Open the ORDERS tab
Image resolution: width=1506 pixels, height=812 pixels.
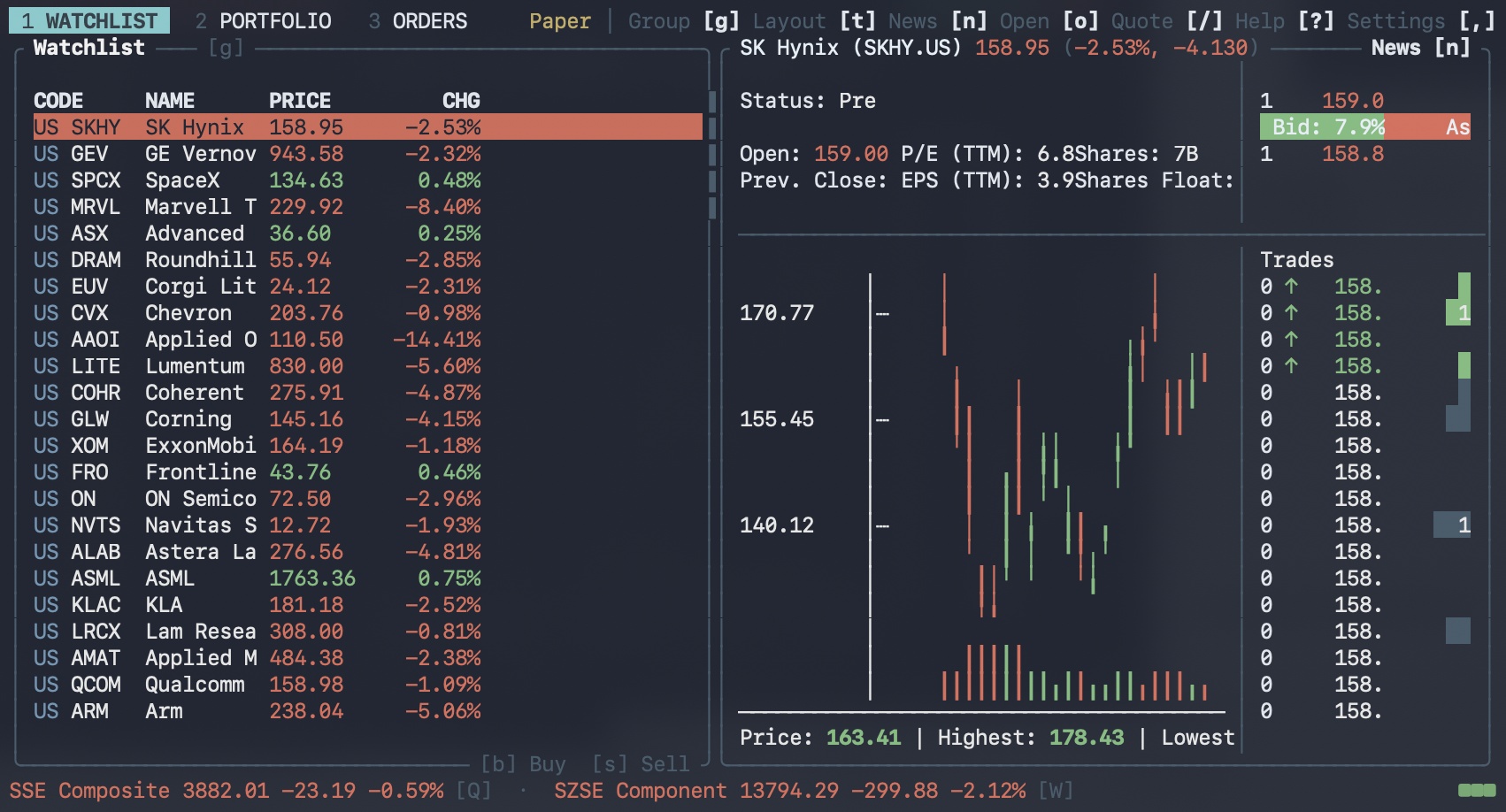[418, 20]
